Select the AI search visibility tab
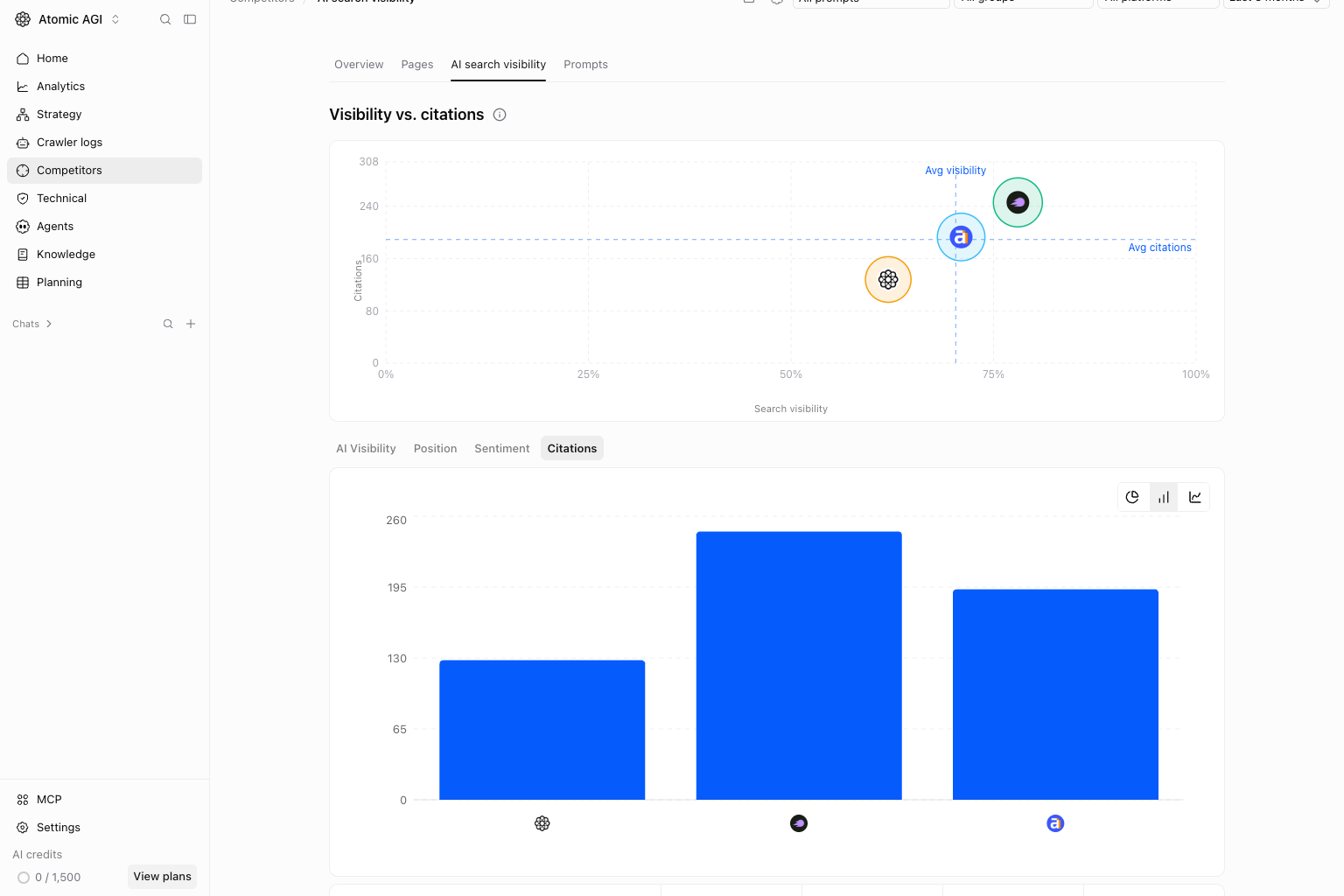 [499, 65]
